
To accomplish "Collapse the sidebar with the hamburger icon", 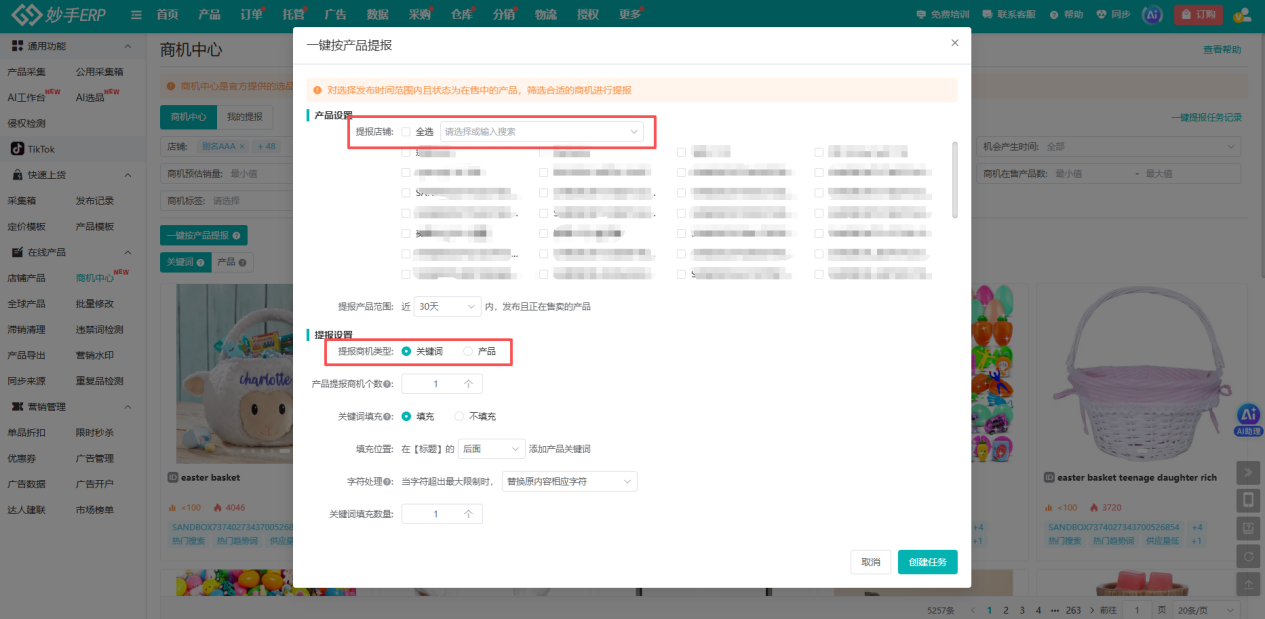I will pyautogui.click(x=136, y=15).
